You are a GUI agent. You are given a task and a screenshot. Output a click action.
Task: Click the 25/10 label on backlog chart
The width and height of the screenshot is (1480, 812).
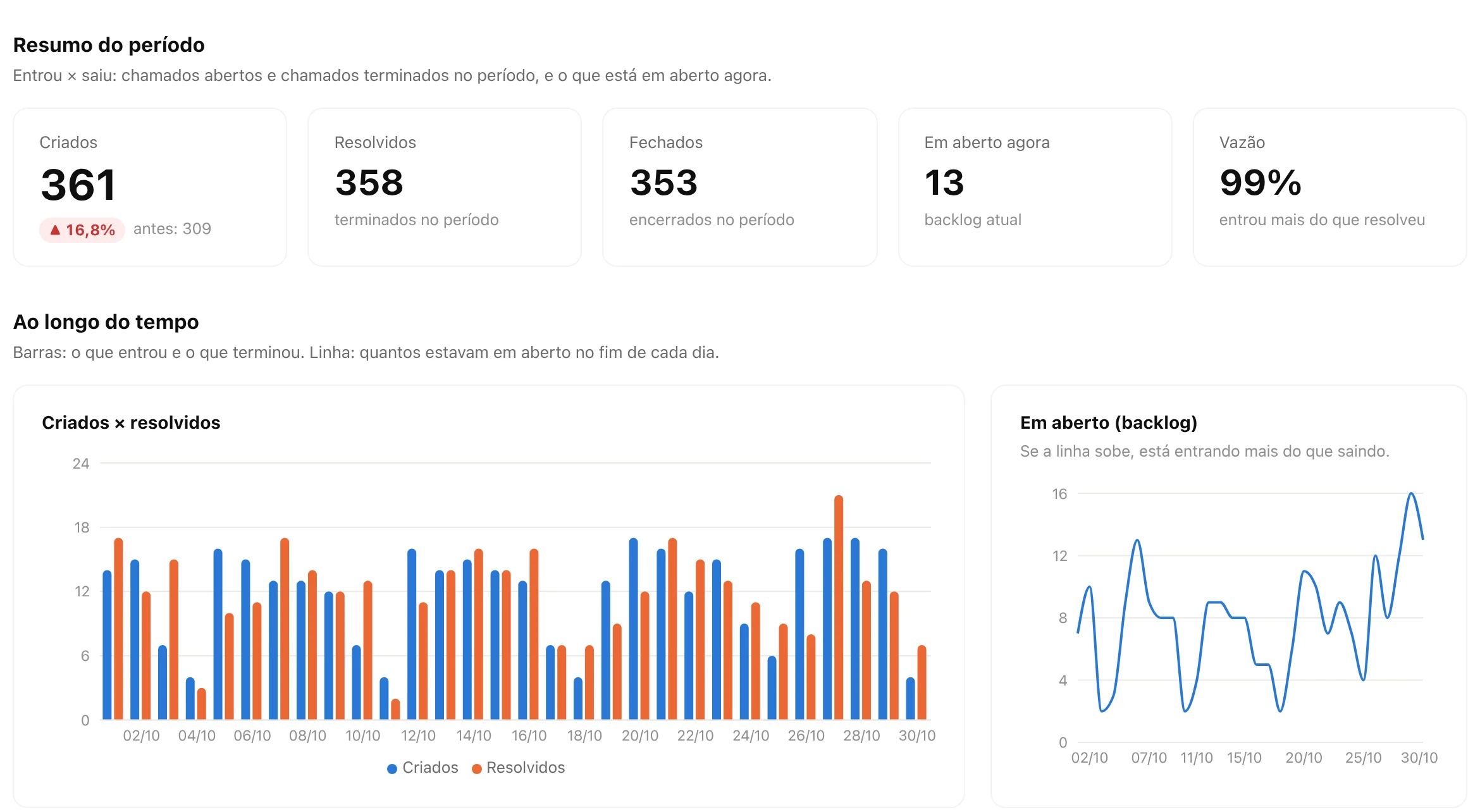point(1363,758)
